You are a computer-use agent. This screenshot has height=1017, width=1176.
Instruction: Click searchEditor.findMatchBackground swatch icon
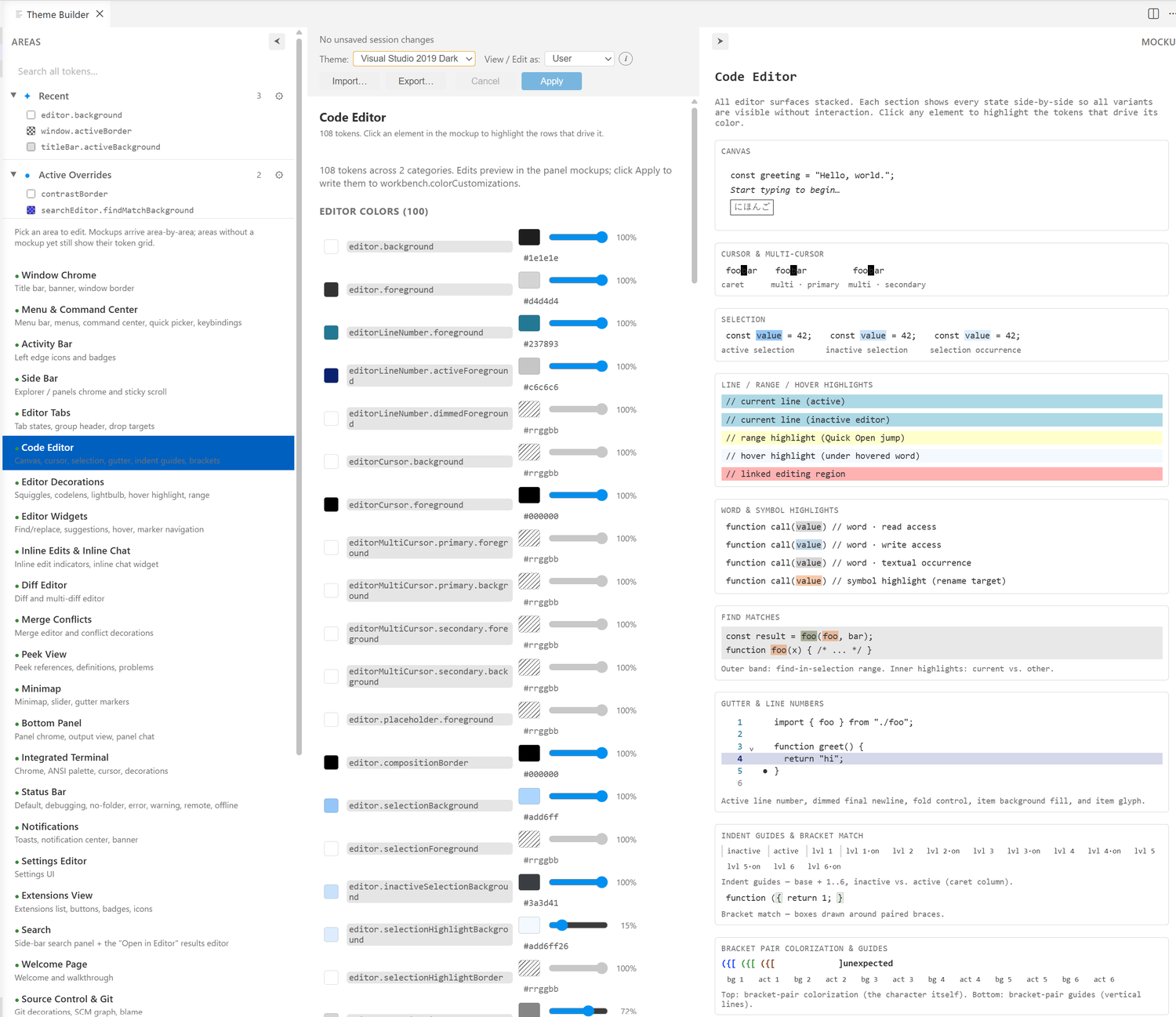point(31,210)
